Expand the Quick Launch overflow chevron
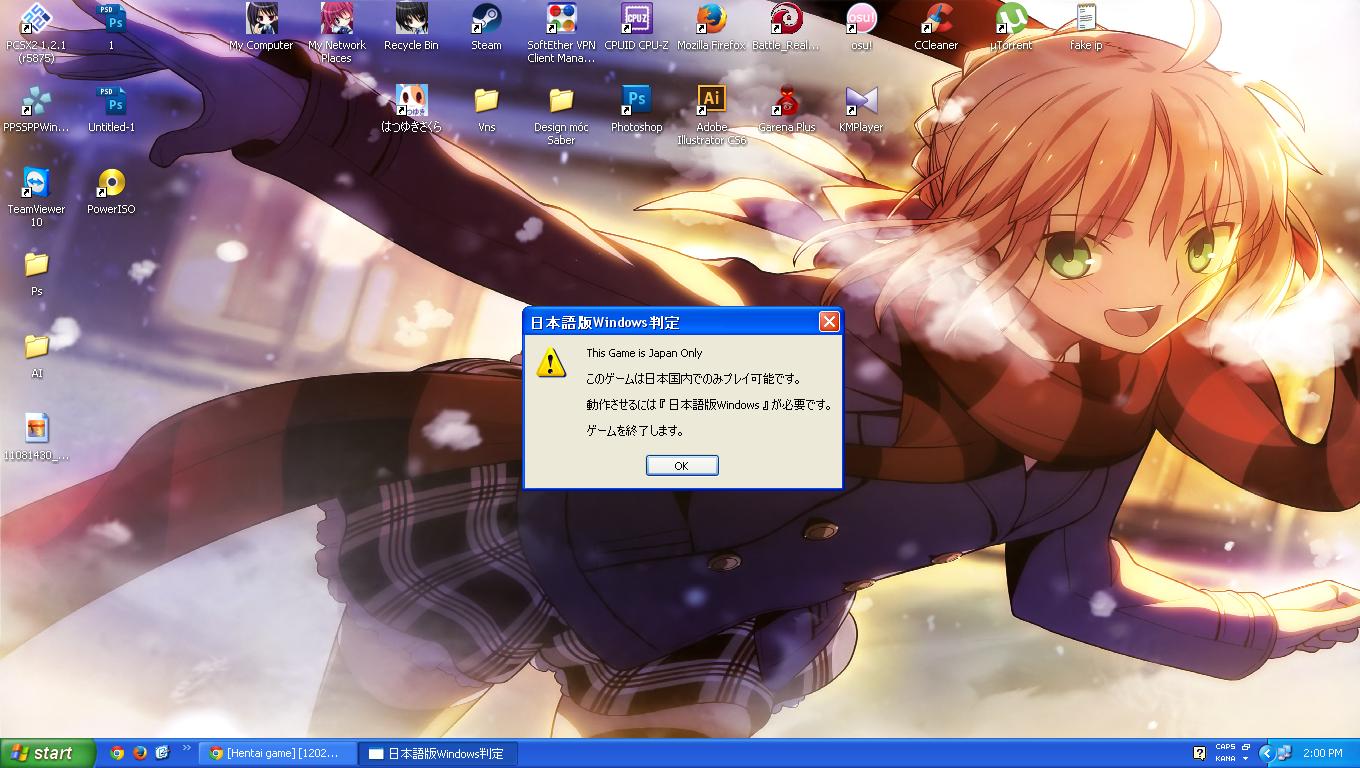The image size is (1360, 768). 186,748
